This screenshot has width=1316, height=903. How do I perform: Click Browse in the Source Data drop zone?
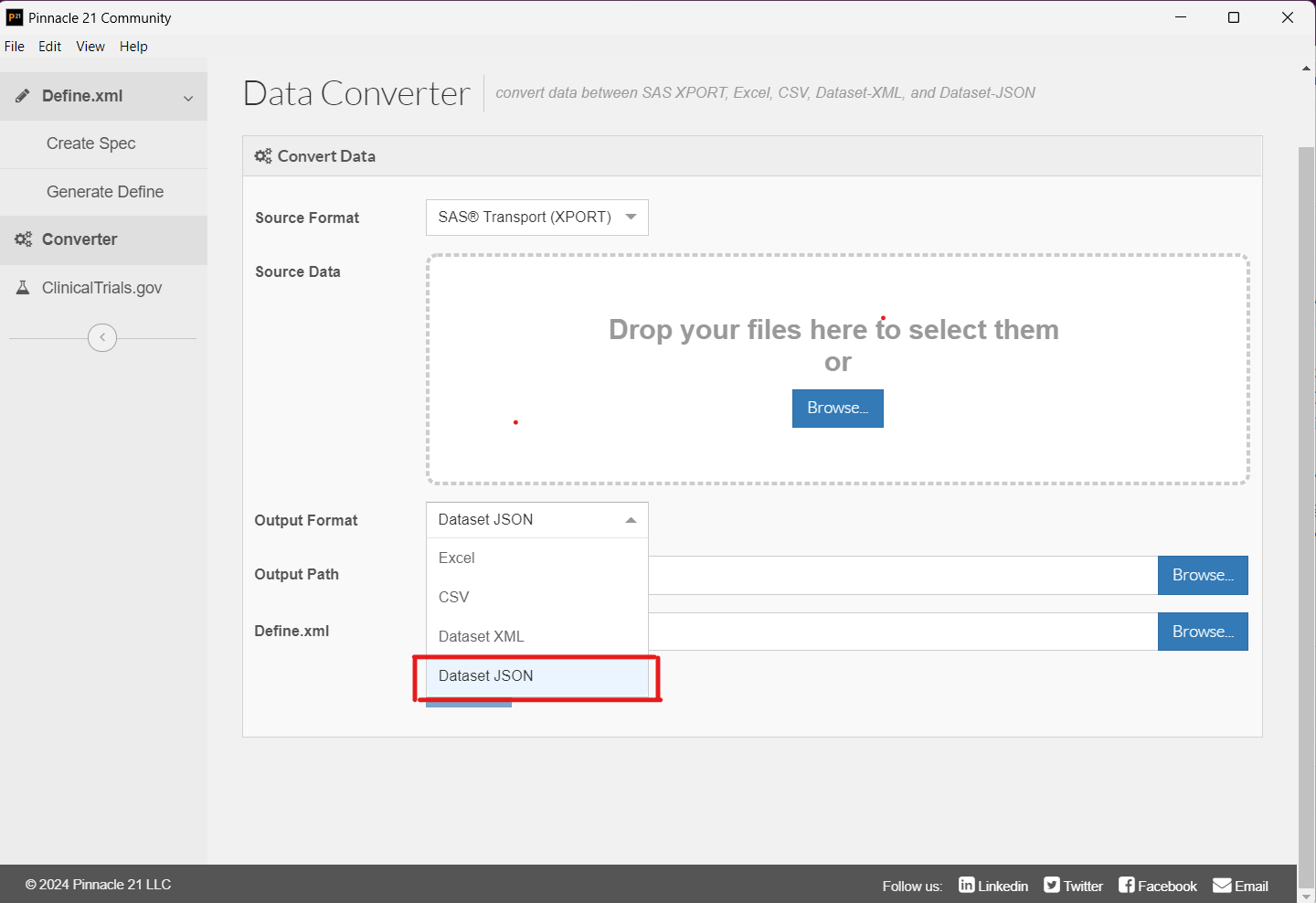(x=838, y=409)
